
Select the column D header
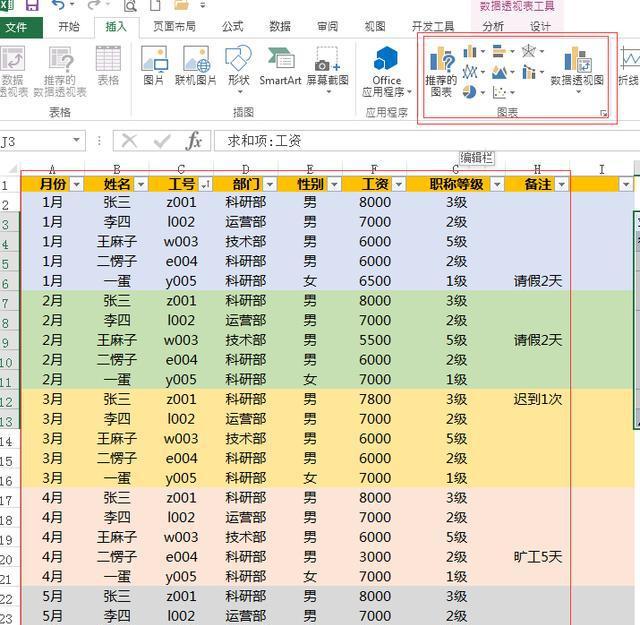[246, 169]
